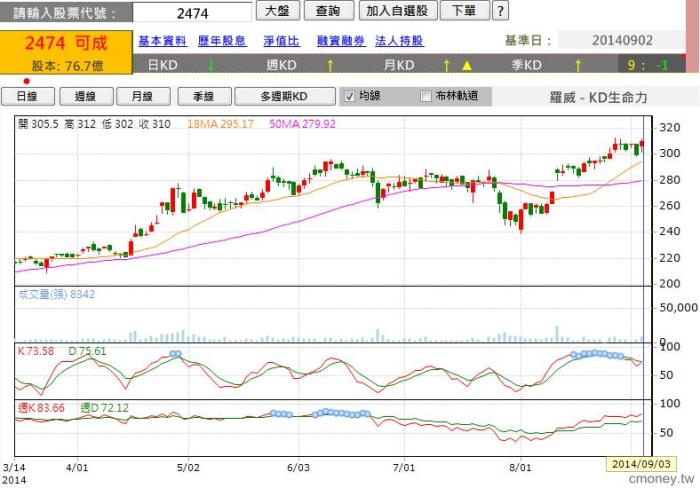Select the 月線 monthly chart
The image size is (700, 488).
pos(142,97)
